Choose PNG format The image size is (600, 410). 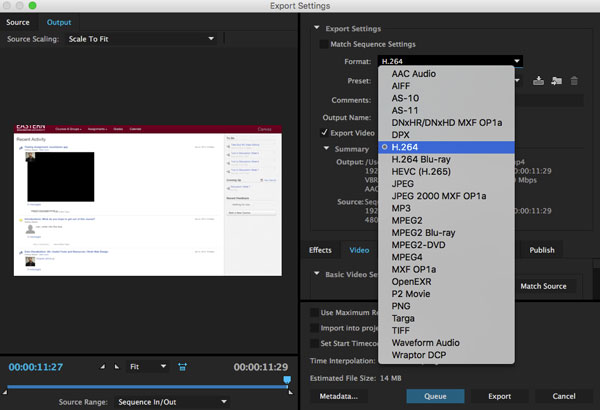[x=446, y=306]
